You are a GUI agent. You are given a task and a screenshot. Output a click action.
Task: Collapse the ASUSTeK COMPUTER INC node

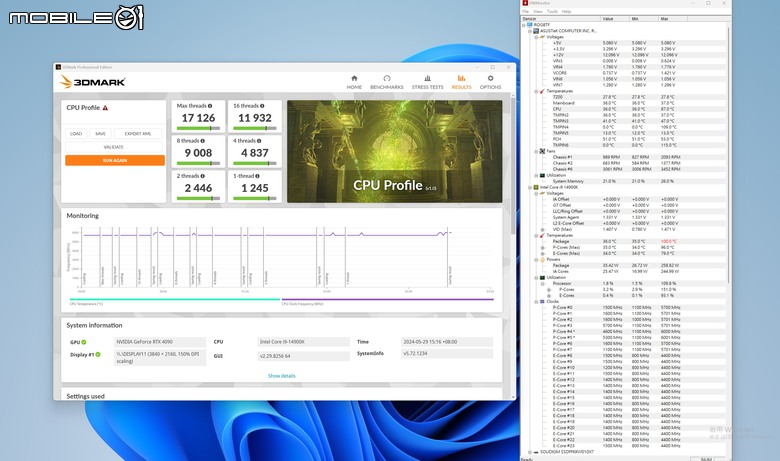coord(530,31)
